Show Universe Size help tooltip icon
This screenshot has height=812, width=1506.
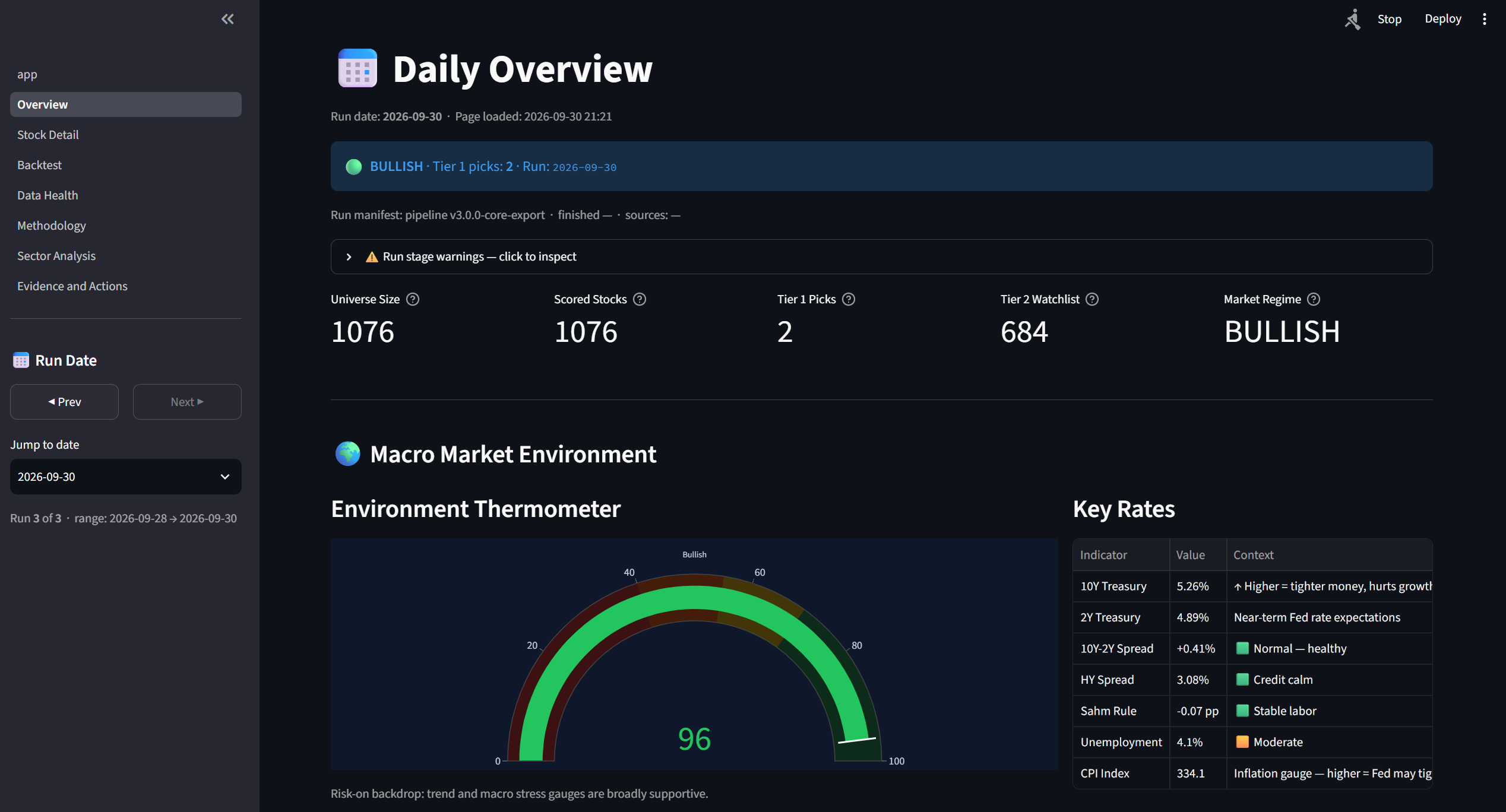click(413, 299)
